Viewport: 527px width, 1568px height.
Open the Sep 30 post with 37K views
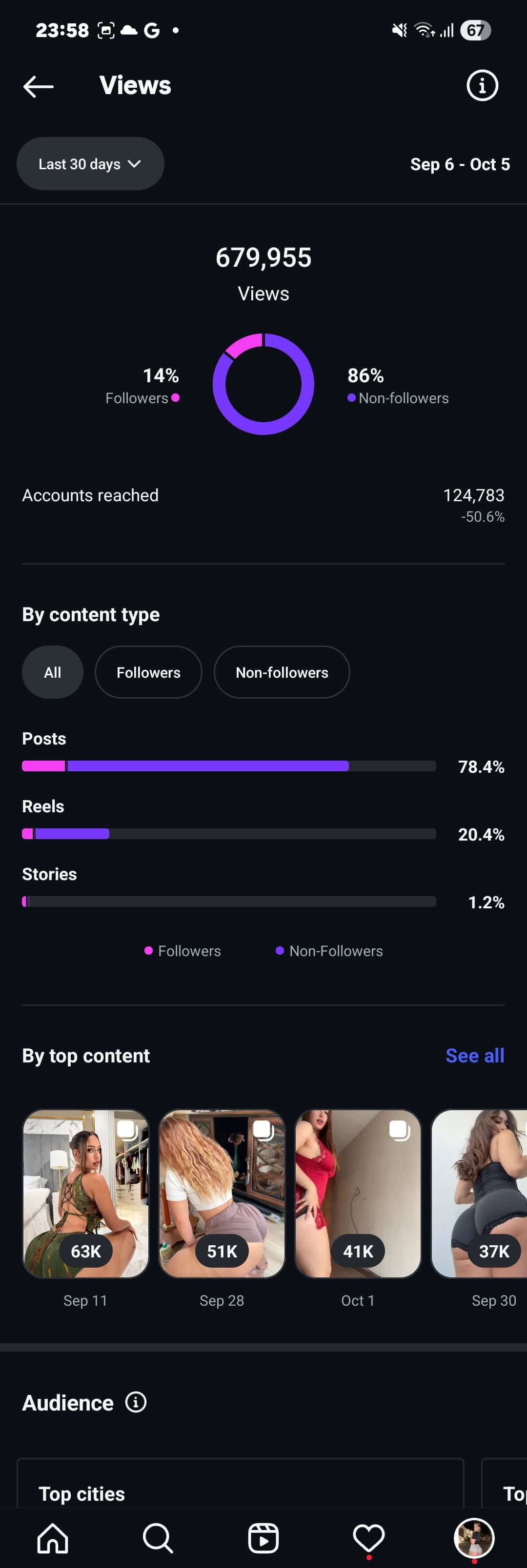coord(479,1194)
